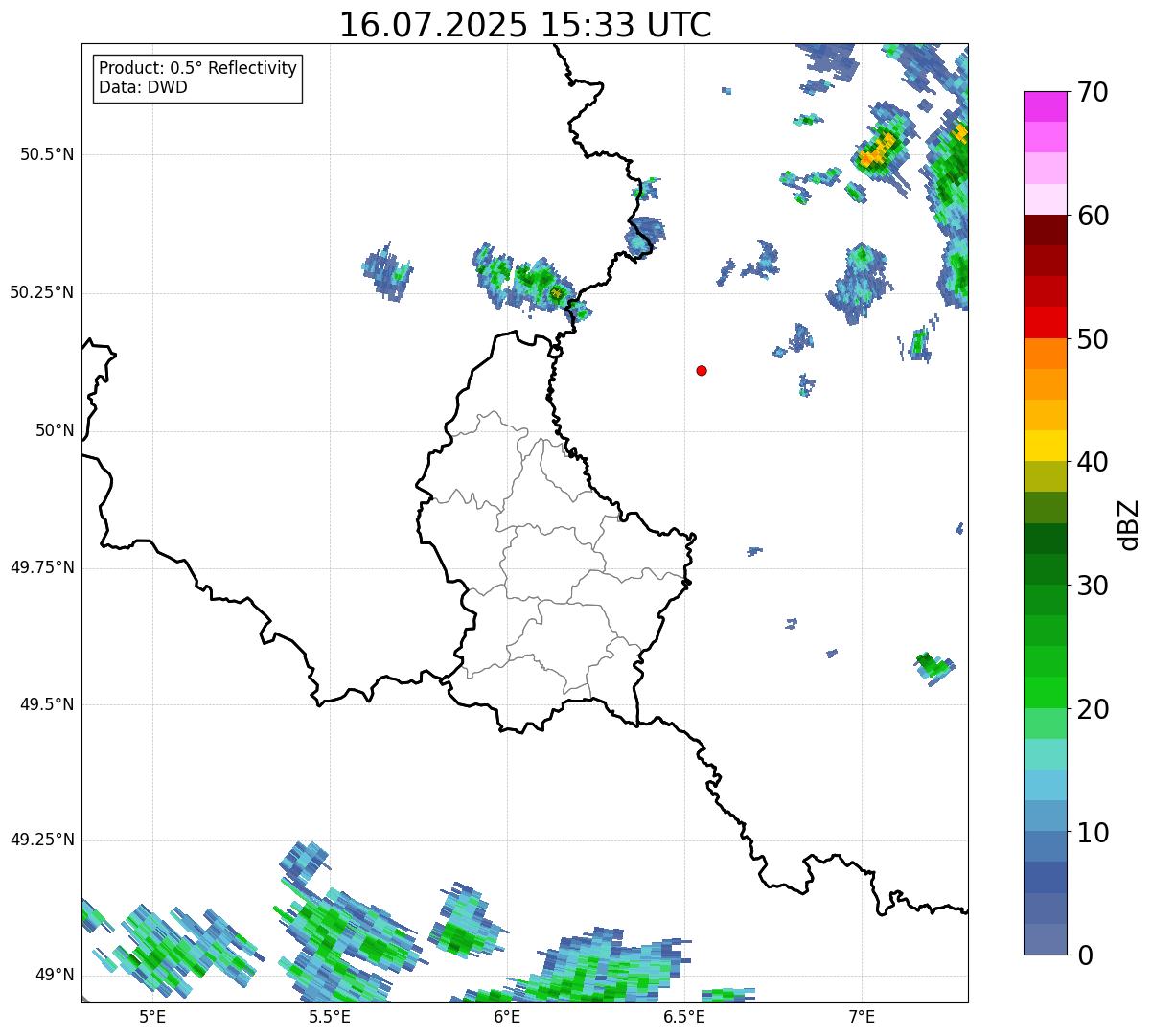The height and width of the screenshot is (1036, 1152).
Task: Pick the grey-blue swatch at bottom of colorbar
Action: (1045, 939)
